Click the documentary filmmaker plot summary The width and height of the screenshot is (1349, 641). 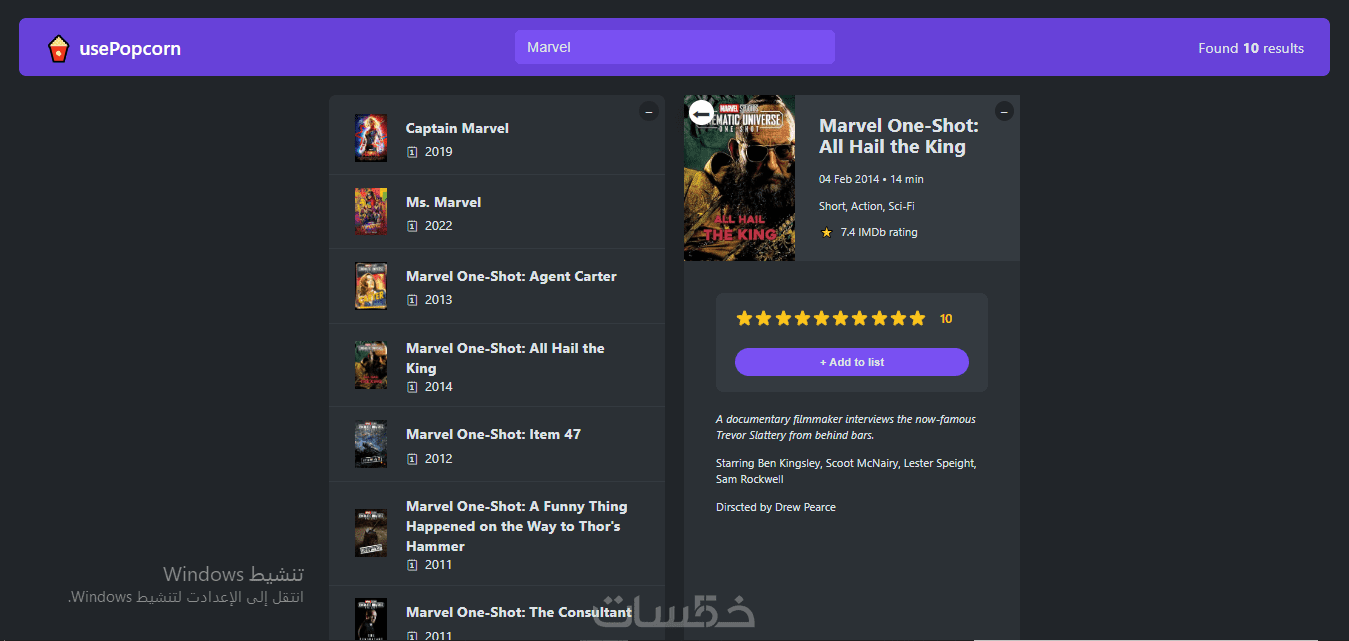point(846,427)
